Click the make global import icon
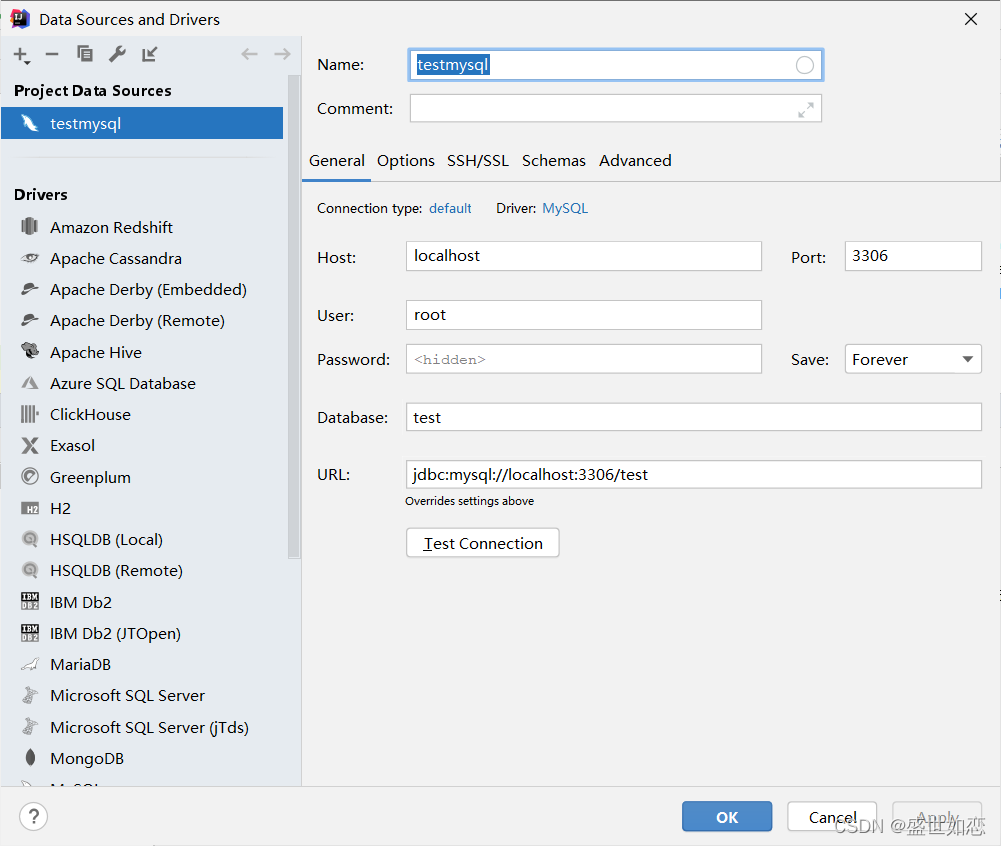The image size is (1001, 846). click(149, 54)
